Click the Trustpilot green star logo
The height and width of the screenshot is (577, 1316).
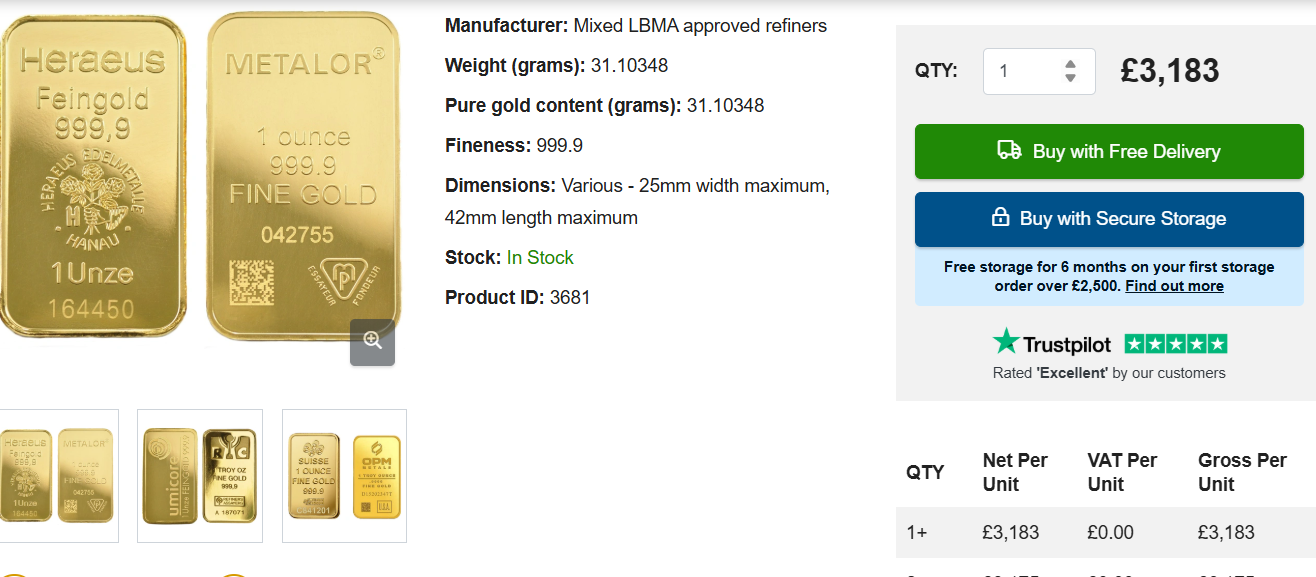(x=1005, y=342)
